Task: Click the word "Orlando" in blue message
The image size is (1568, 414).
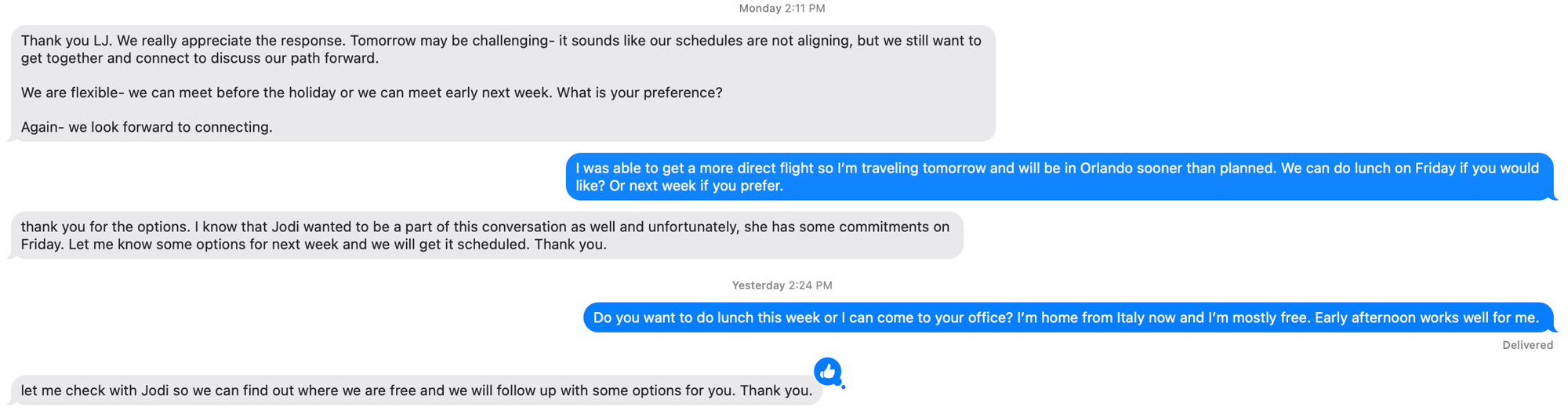Action: tap(1112, 169)
